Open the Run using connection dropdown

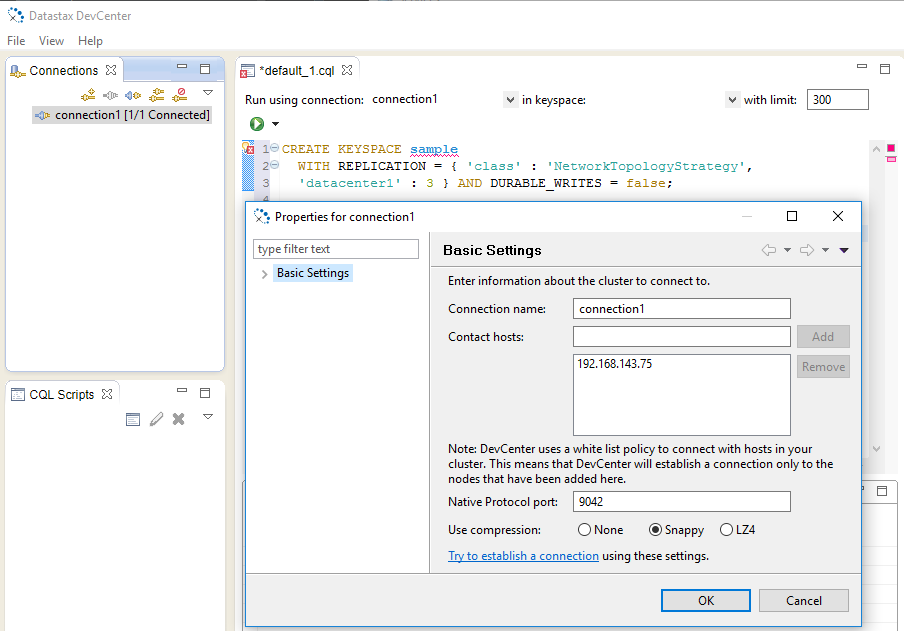coord(509,99)
